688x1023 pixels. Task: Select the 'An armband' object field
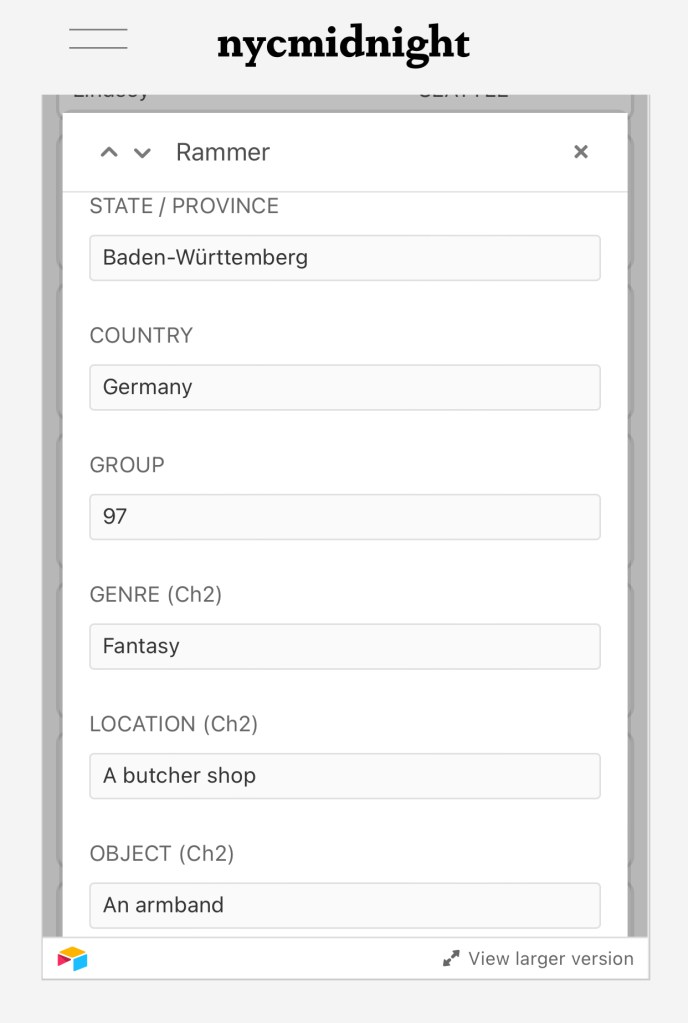(x=345, y=905)
